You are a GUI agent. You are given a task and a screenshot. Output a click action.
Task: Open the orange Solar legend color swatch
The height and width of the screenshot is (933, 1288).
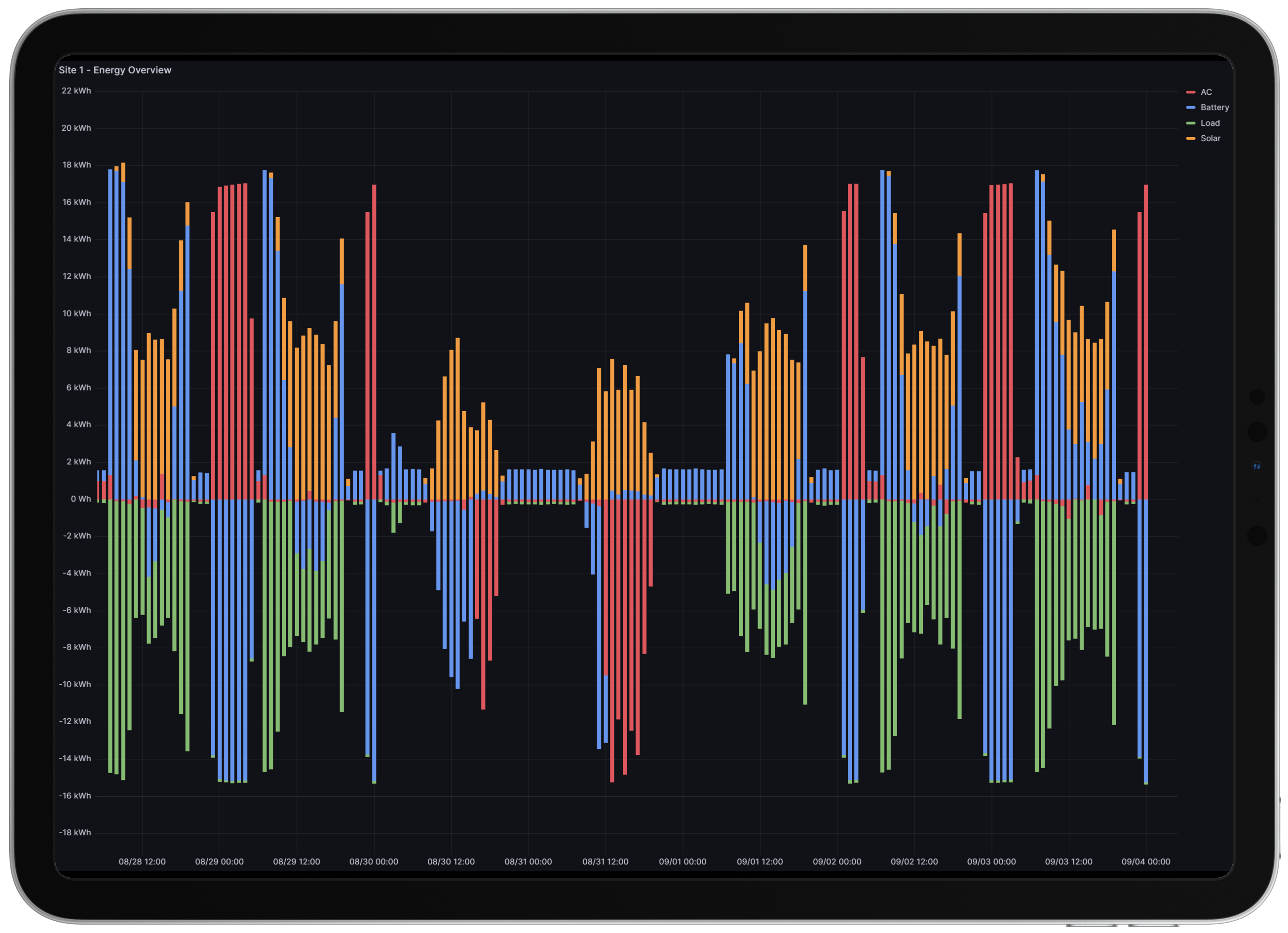pyautogui.click(x=1191, y=139)
